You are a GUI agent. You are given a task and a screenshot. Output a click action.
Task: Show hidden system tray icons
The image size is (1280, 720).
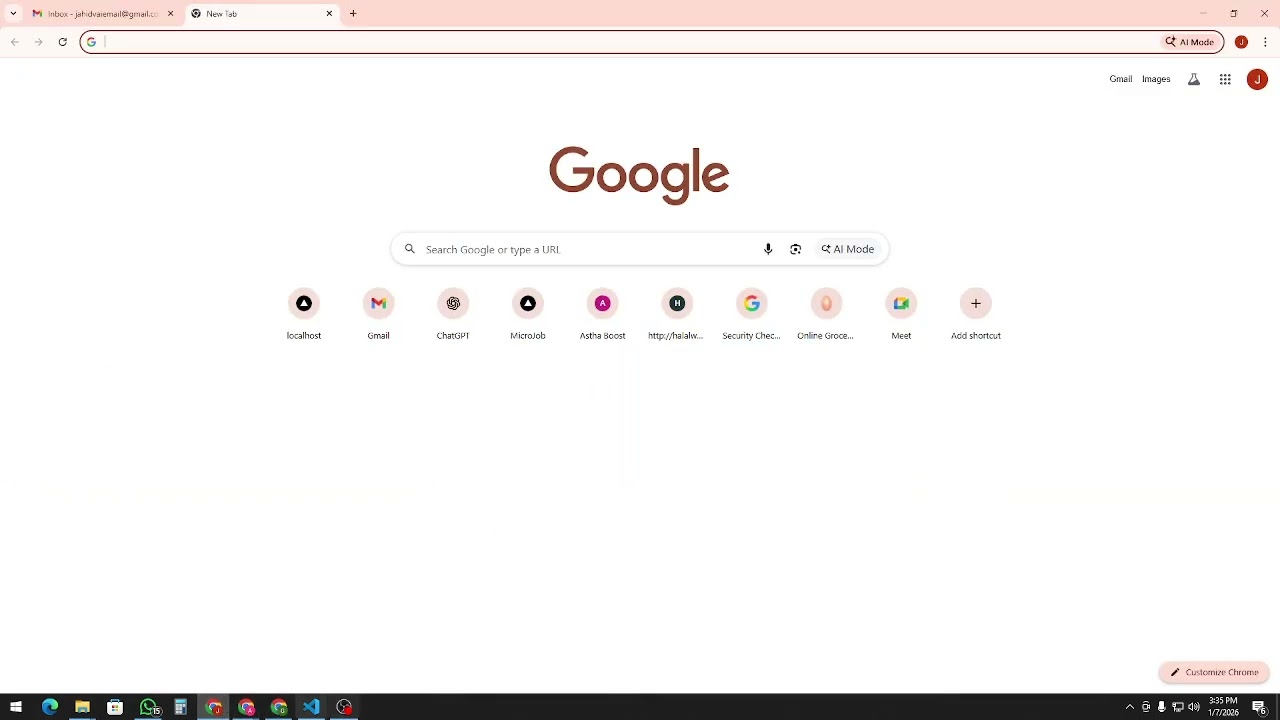(x=1130, y=707)
